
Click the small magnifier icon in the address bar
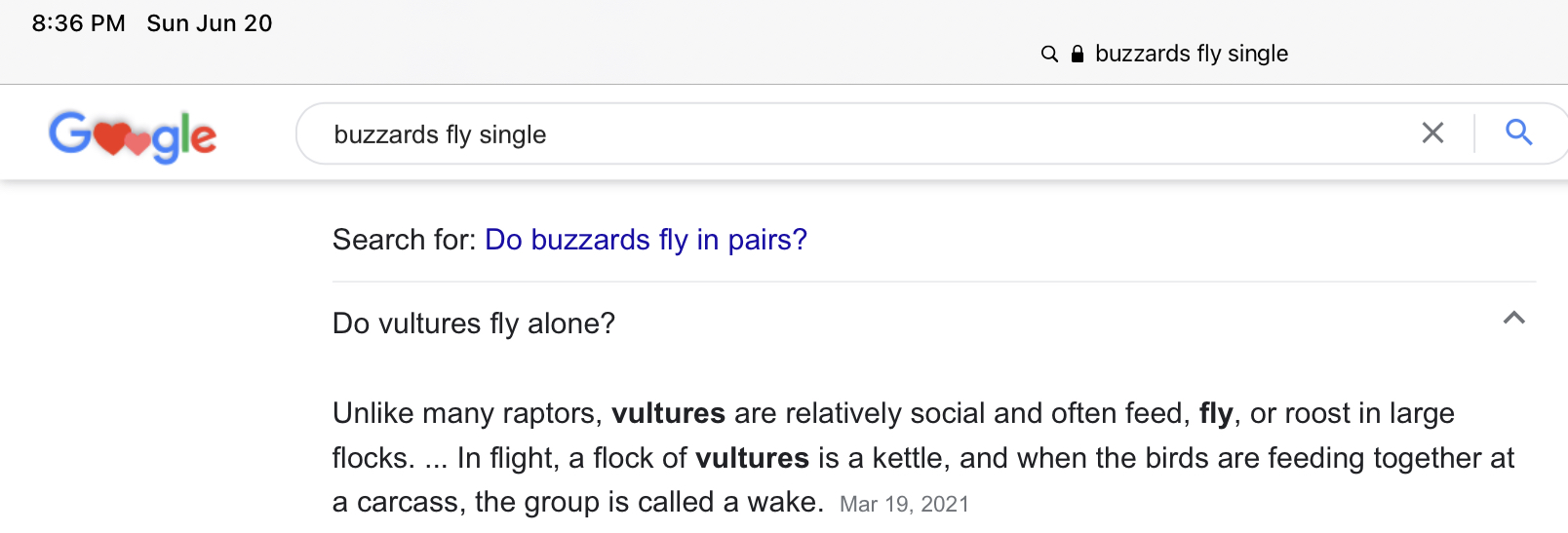point(1049,54)
